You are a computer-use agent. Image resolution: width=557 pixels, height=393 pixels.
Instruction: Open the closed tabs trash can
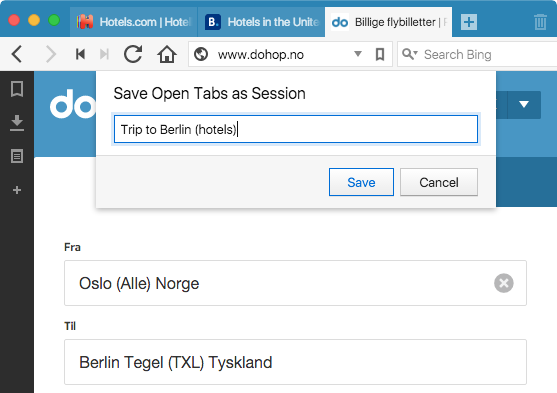click(x=540, y=22)
